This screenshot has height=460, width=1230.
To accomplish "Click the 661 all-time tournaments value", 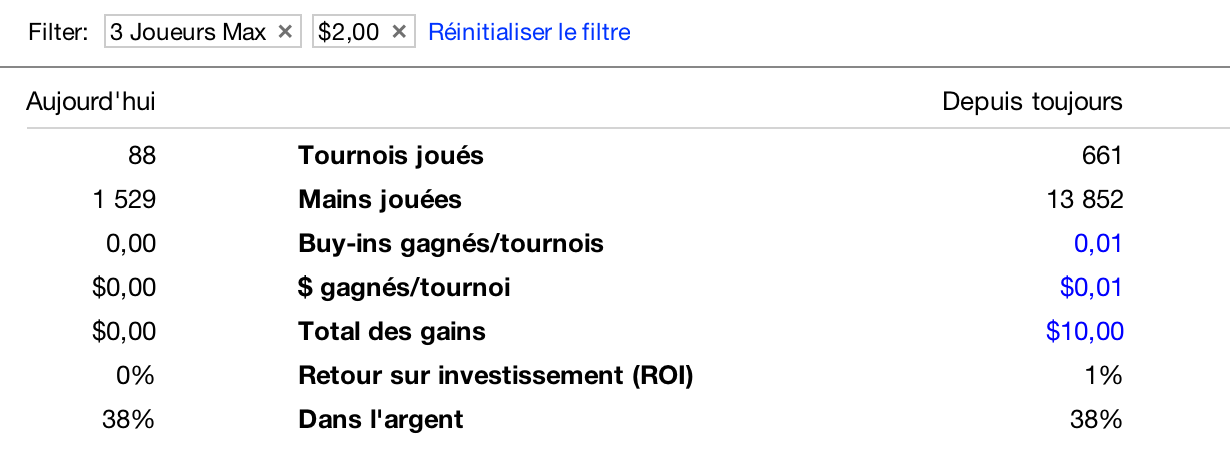I will pos(1102,156).
